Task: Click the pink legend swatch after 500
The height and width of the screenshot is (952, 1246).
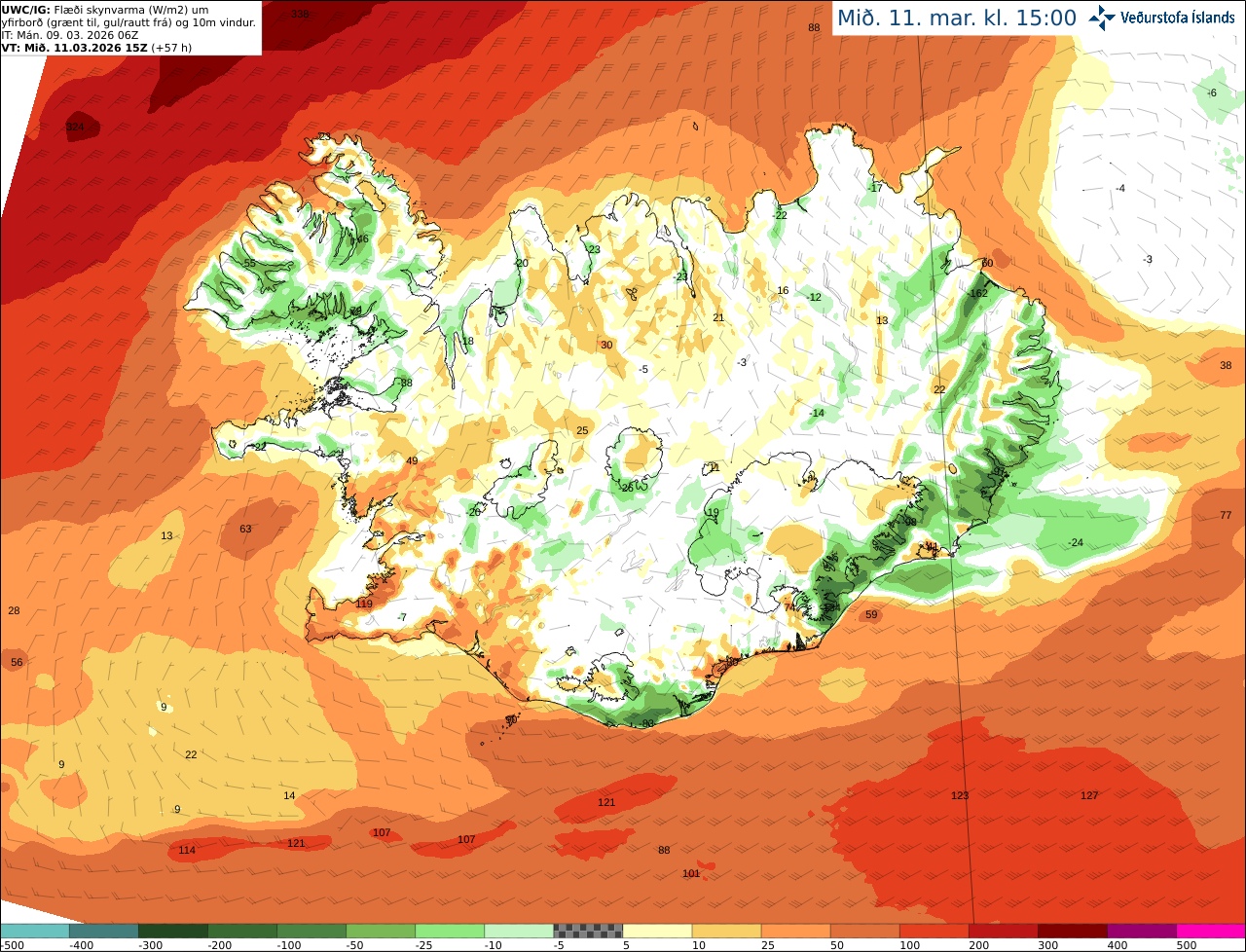Action: (x=1211, y=931)
